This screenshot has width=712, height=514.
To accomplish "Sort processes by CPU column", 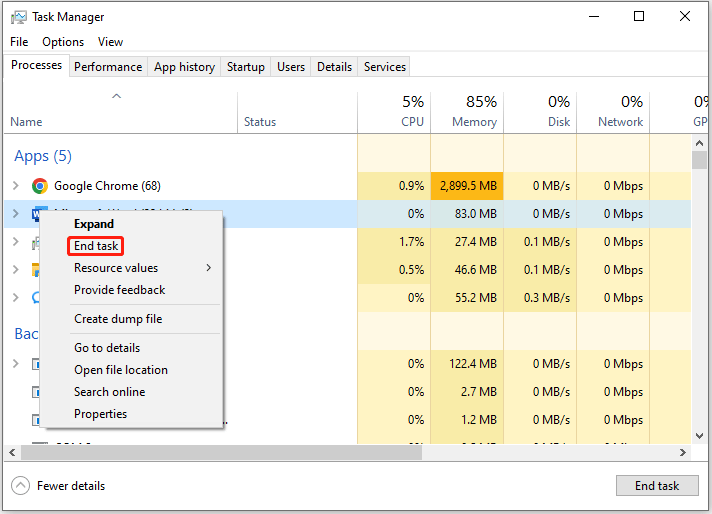I will click(394, 113).
